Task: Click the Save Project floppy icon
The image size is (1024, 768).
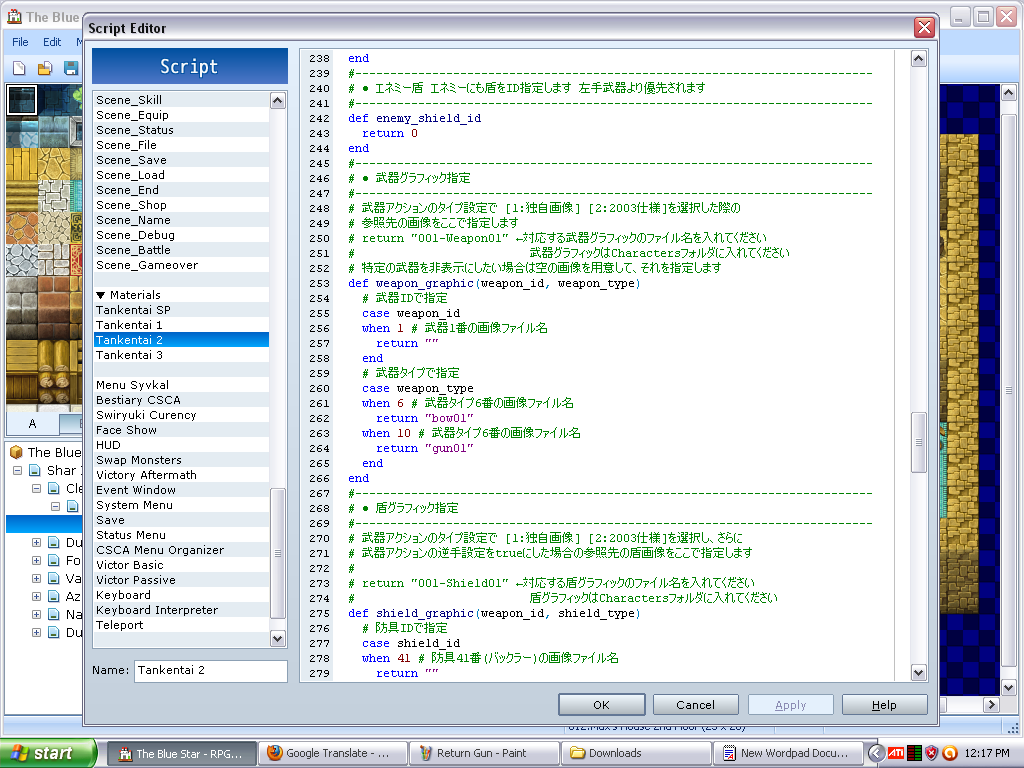Action: point(71,68)
